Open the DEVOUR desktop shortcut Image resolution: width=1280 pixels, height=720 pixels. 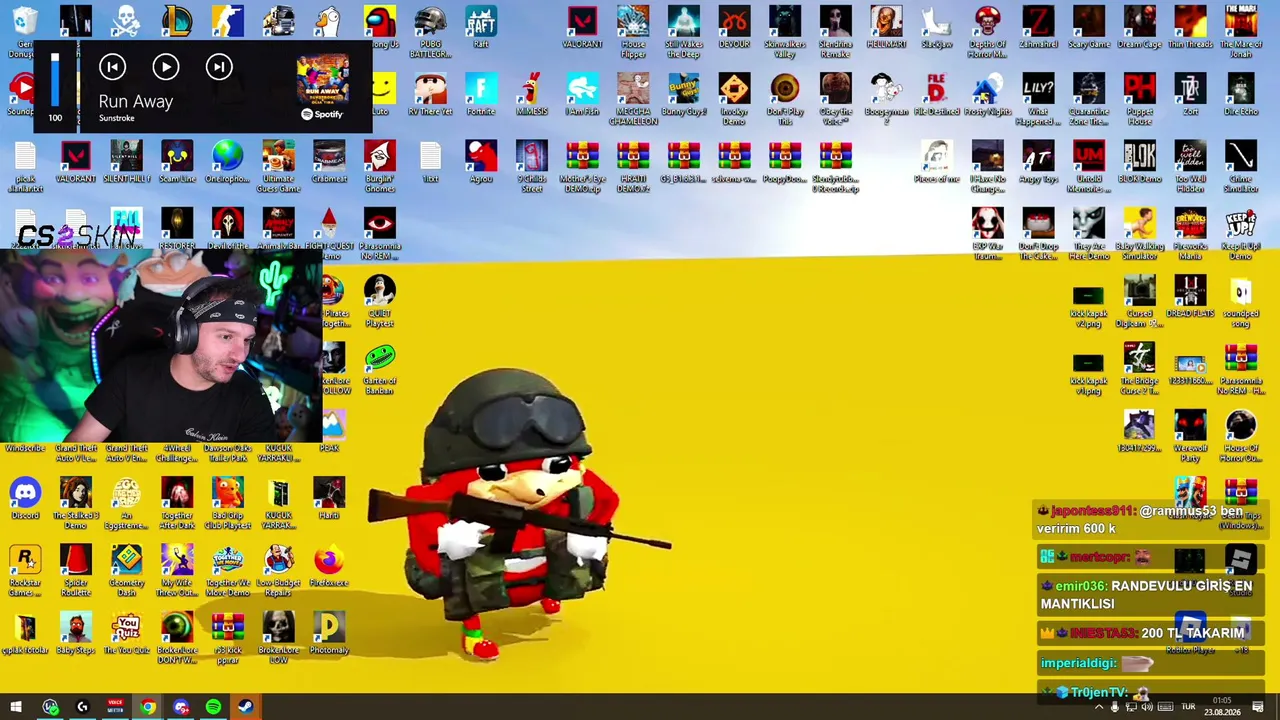(x=734, y=27)
